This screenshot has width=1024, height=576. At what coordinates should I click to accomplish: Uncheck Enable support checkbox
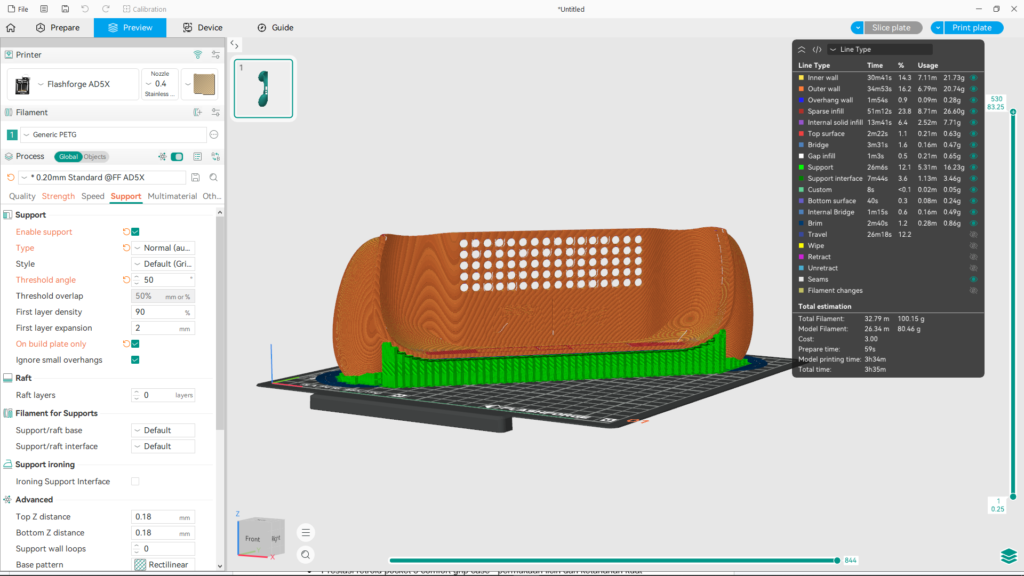135,232
